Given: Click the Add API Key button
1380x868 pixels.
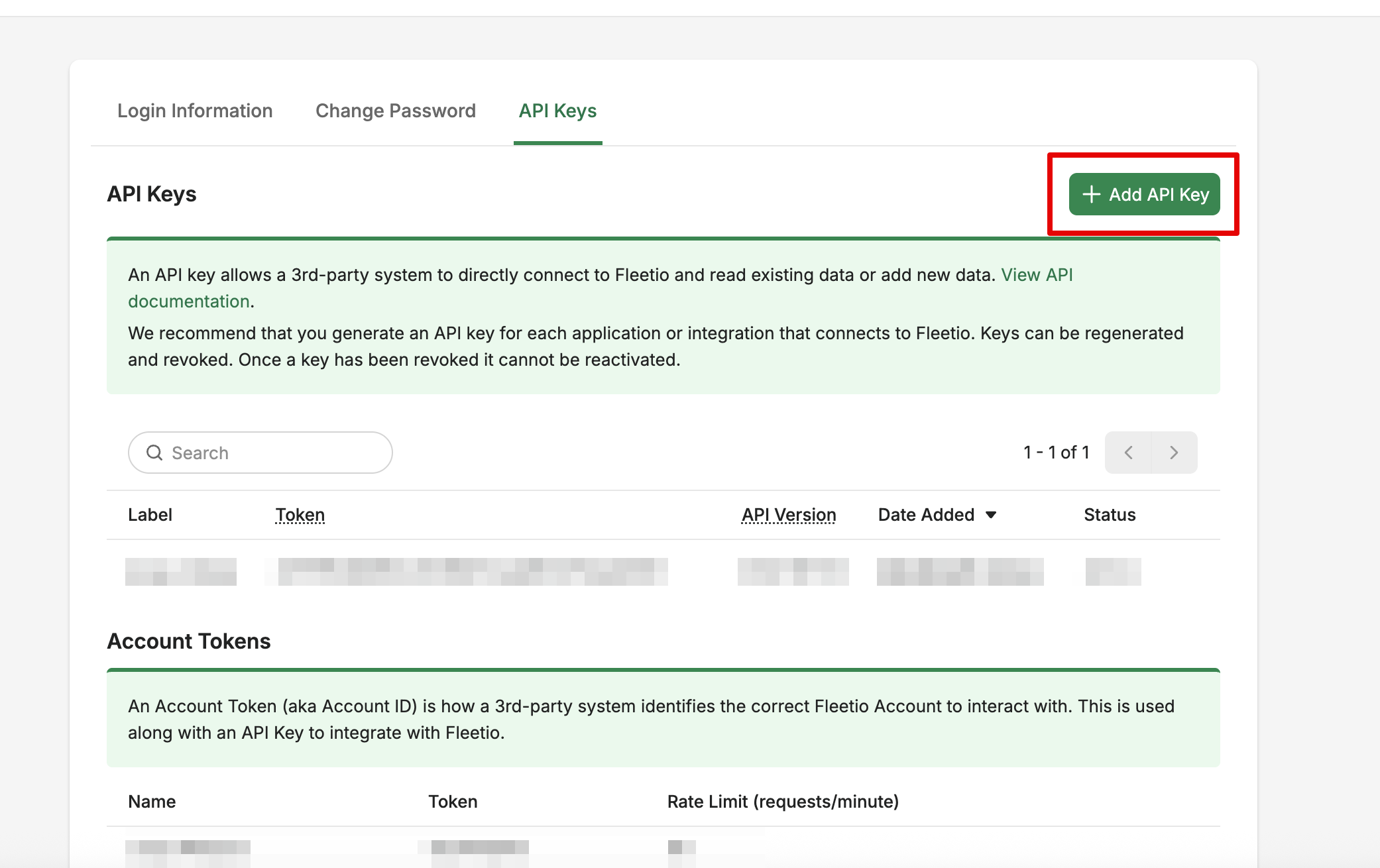Looking at the screenshot, I should click(1144, 194).
